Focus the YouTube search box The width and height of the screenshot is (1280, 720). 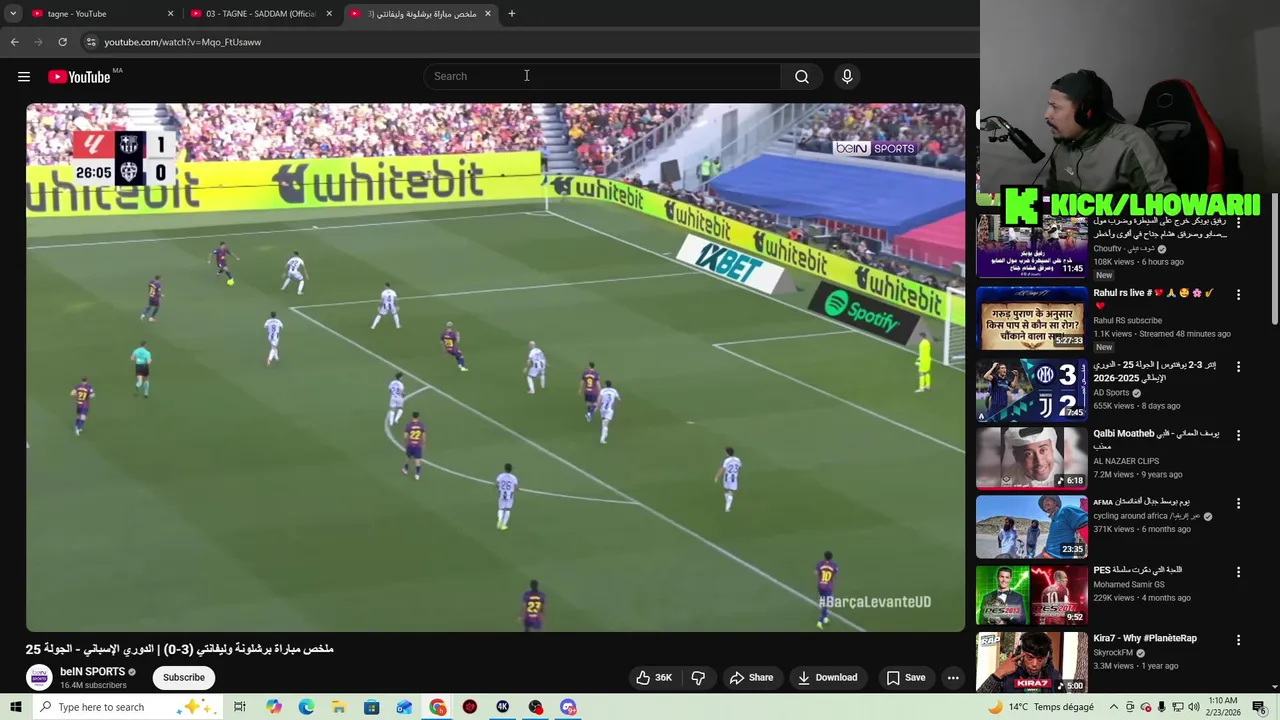pyautogui.click(x=603, y=77)
